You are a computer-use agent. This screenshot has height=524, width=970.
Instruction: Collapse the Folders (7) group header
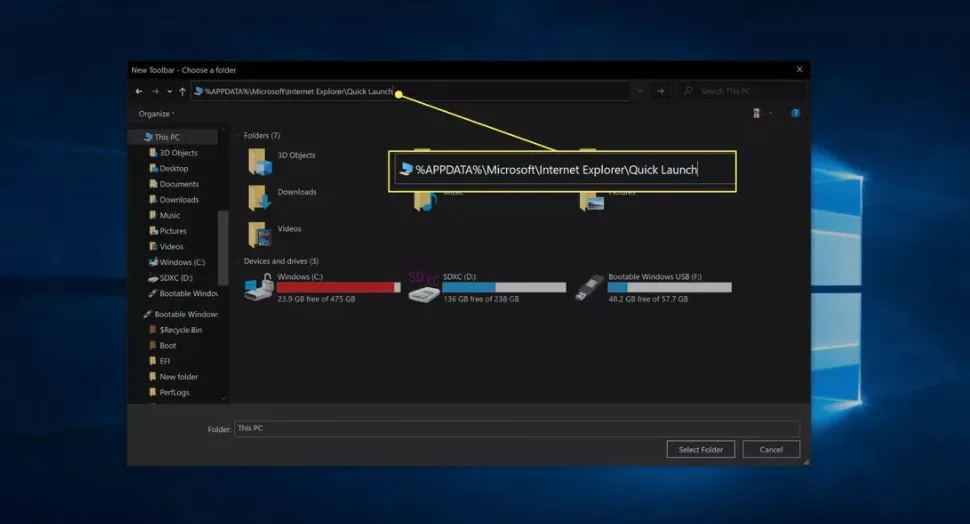(x=262, y=135)
